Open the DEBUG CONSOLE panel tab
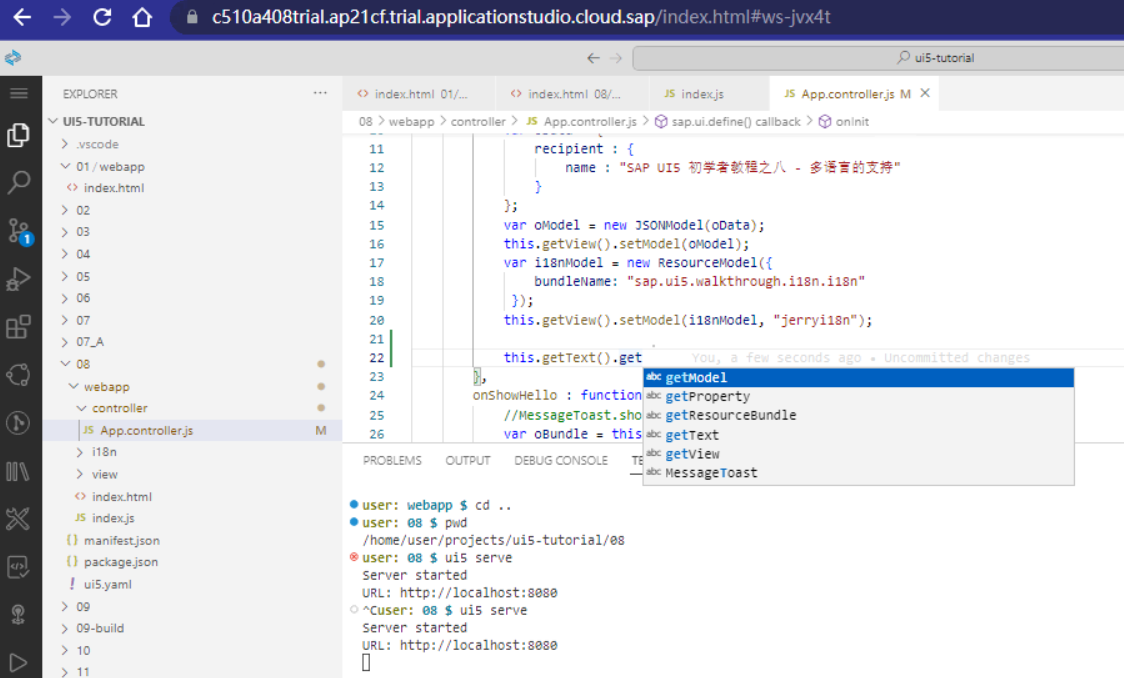 [561, 461]
